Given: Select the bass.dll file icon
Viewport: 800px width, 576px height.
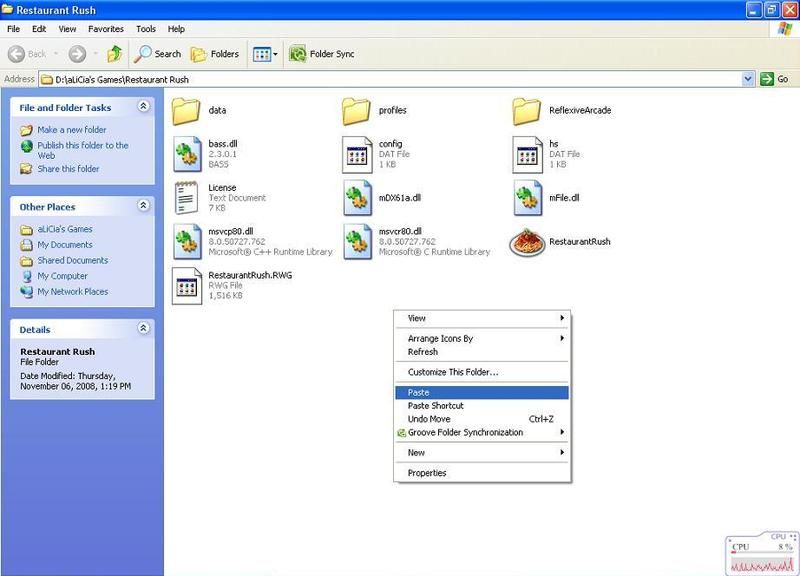Looking at the screenshot, I should (188, 154).
